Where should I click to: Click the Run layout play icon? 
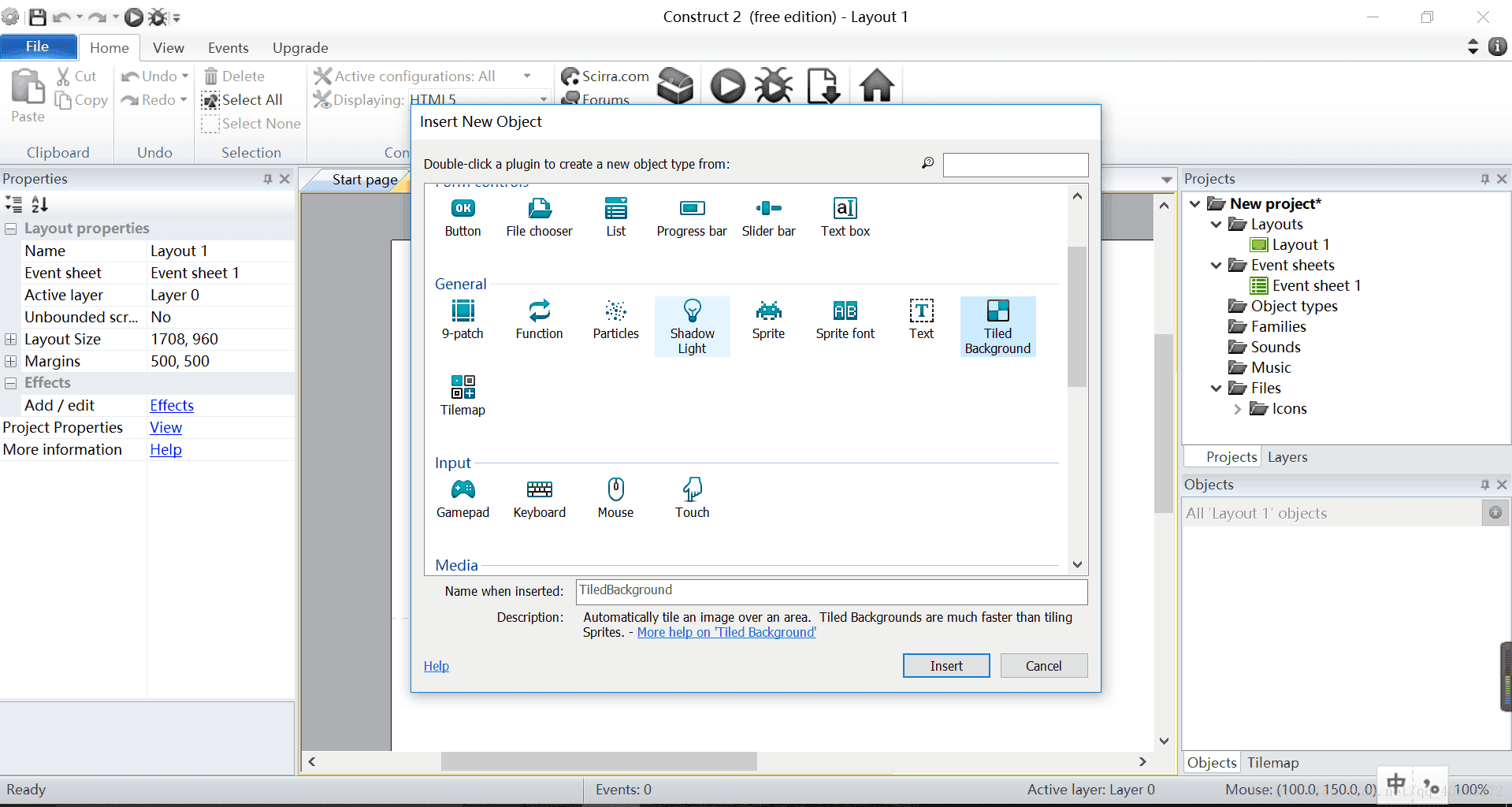(727, 86)
